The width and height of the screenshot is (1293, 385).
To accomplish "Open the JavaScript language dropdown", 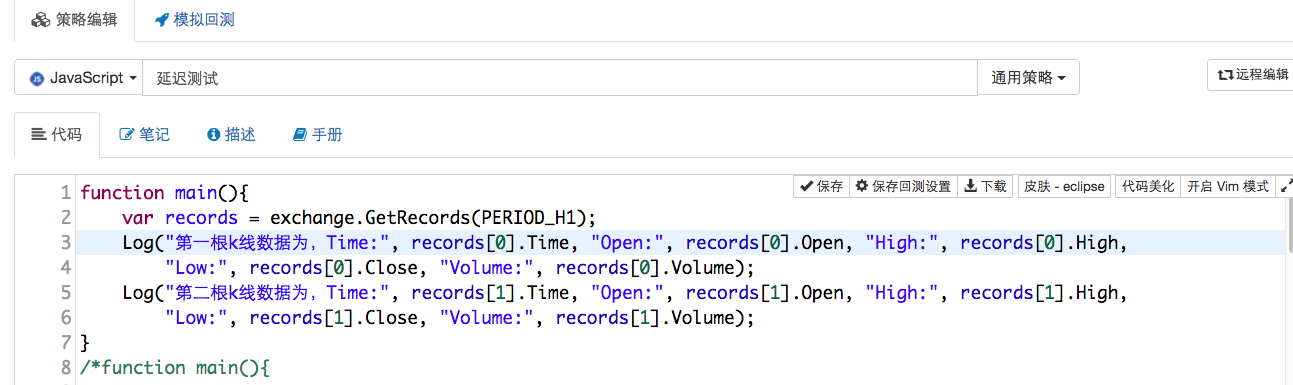I will [79, 78].
